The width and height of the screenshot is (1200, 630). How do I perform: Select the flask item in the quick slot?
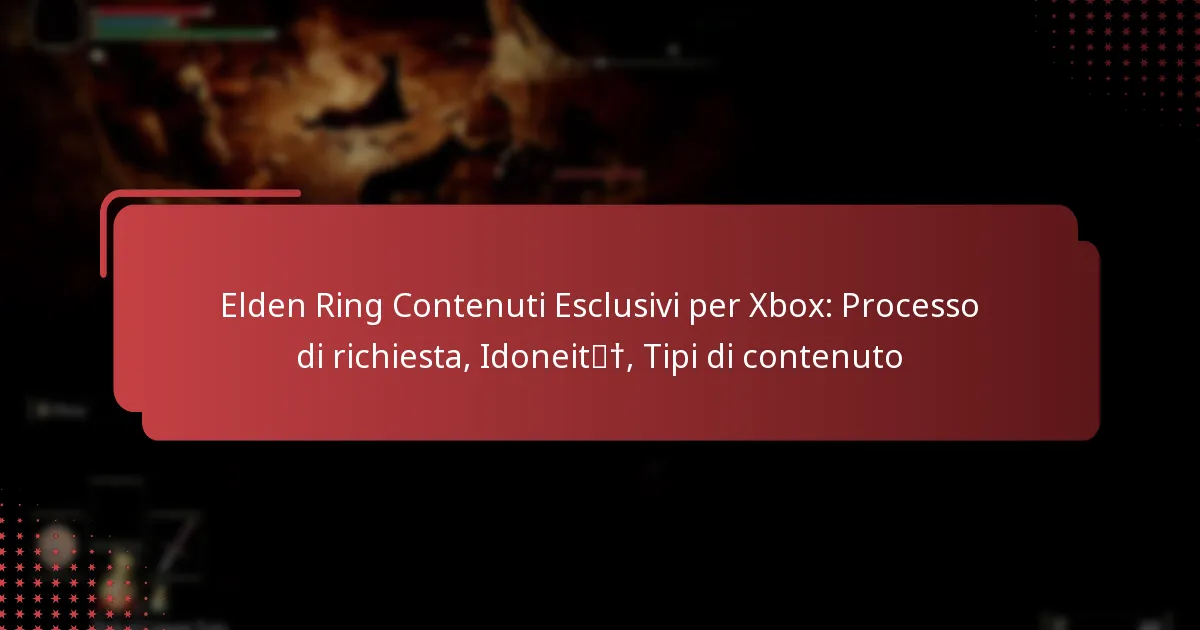tap(121, 572)
